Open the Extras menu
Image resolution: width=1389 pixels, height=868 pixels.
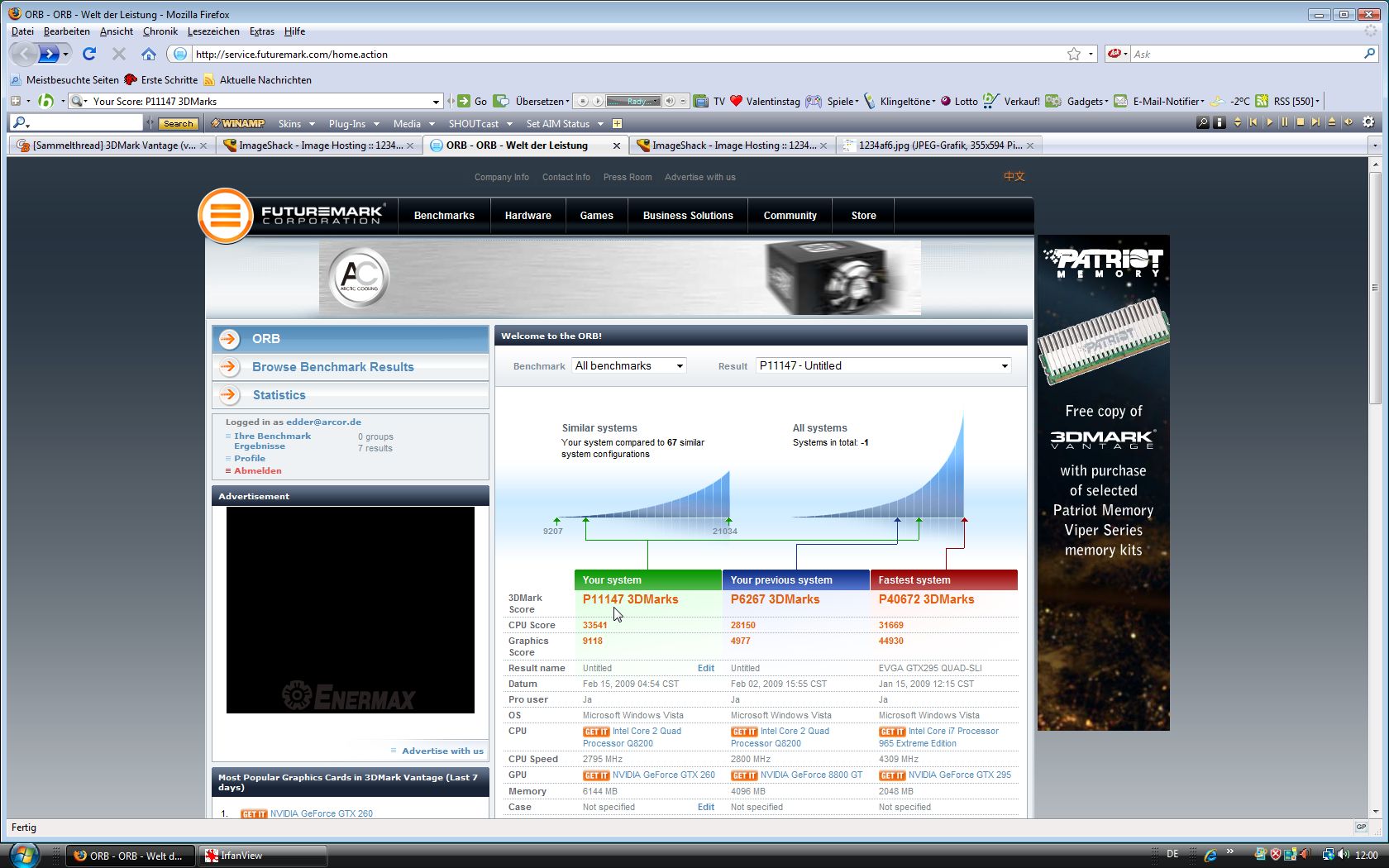click(262, 31)
